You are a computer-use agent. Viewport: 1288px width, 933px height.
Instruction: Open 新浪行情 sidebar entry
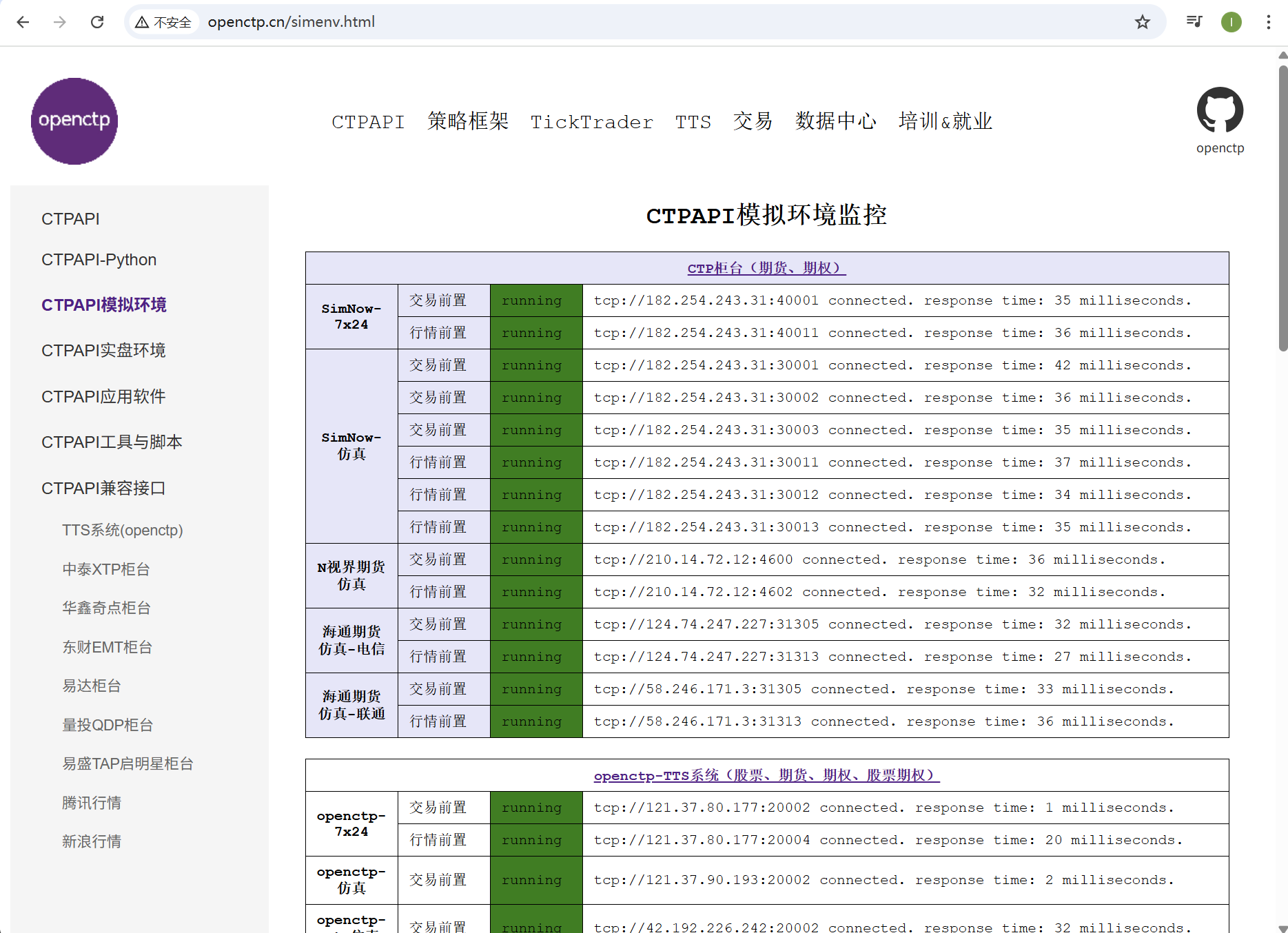pos(92,842)
